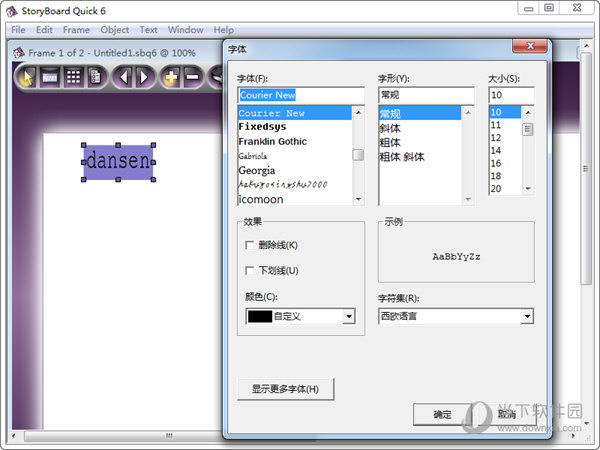Open the Text menu
600x450 pixels.
coord(148,29)
